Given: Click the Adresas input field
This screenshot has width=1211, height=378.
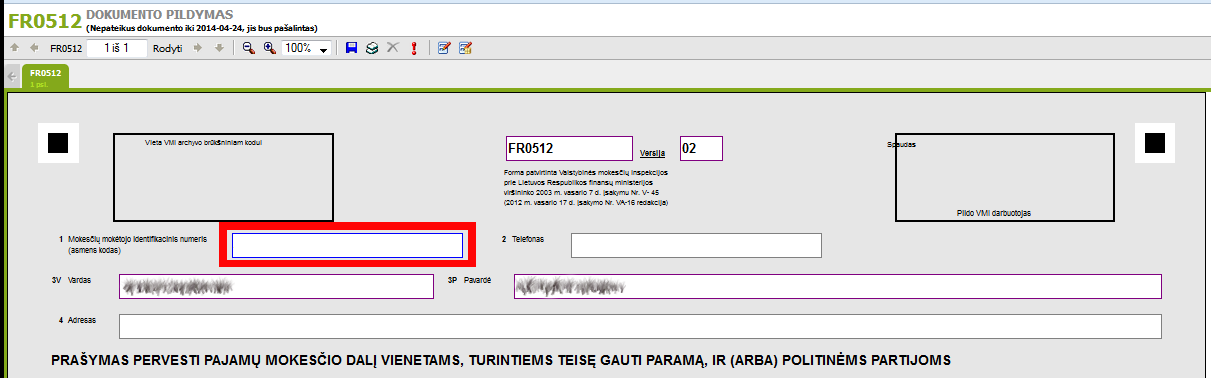Looking at the screenshot, I should pos(640,327).
